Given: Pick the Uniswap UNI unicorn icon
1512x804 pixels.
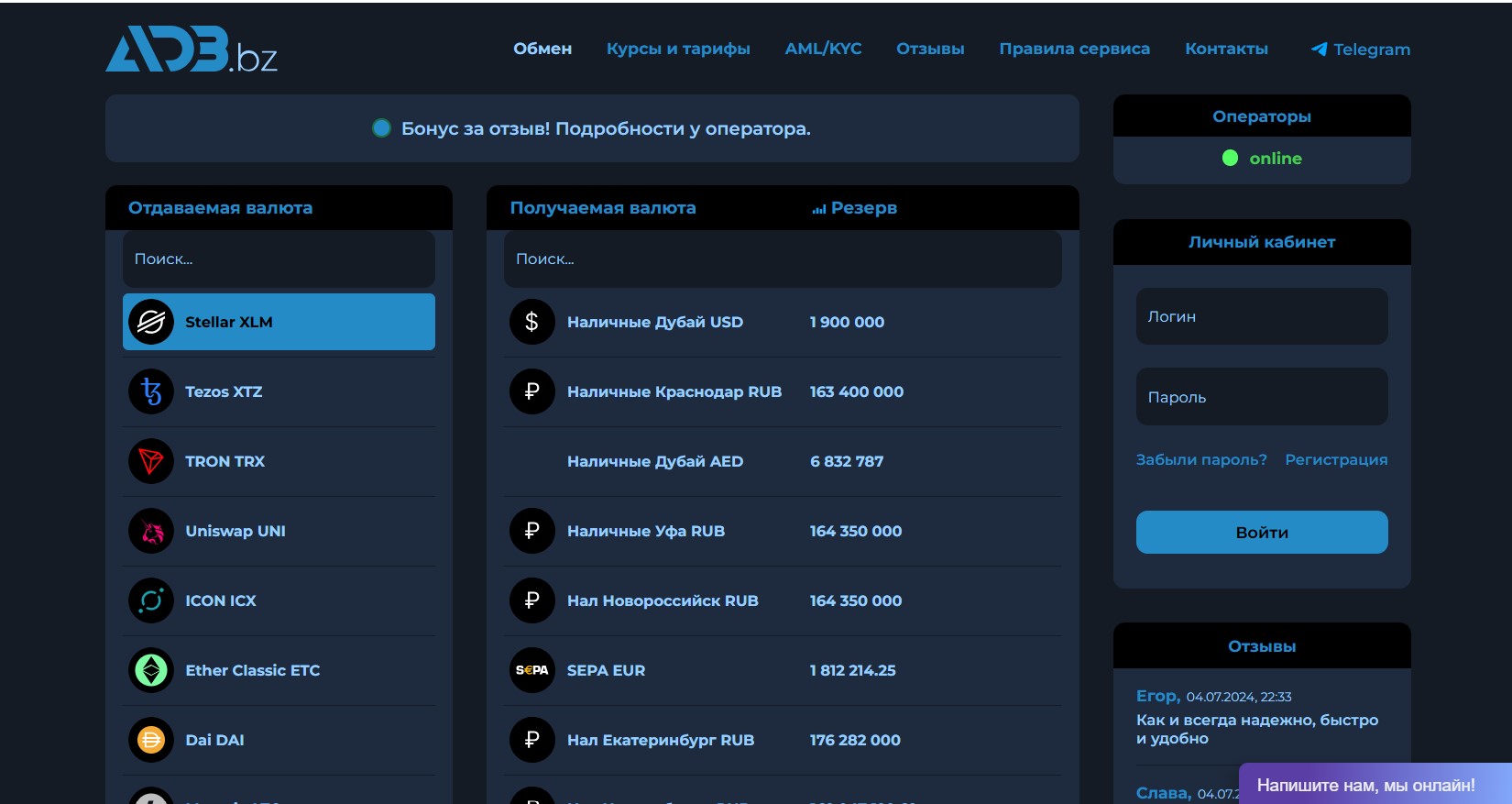Looking at the screenshot, I should 151,531.
